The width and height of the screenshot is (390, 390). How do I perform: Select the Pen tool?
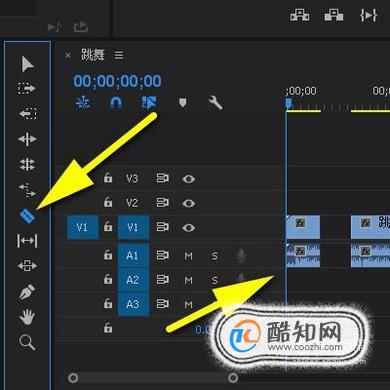point(27,292)
